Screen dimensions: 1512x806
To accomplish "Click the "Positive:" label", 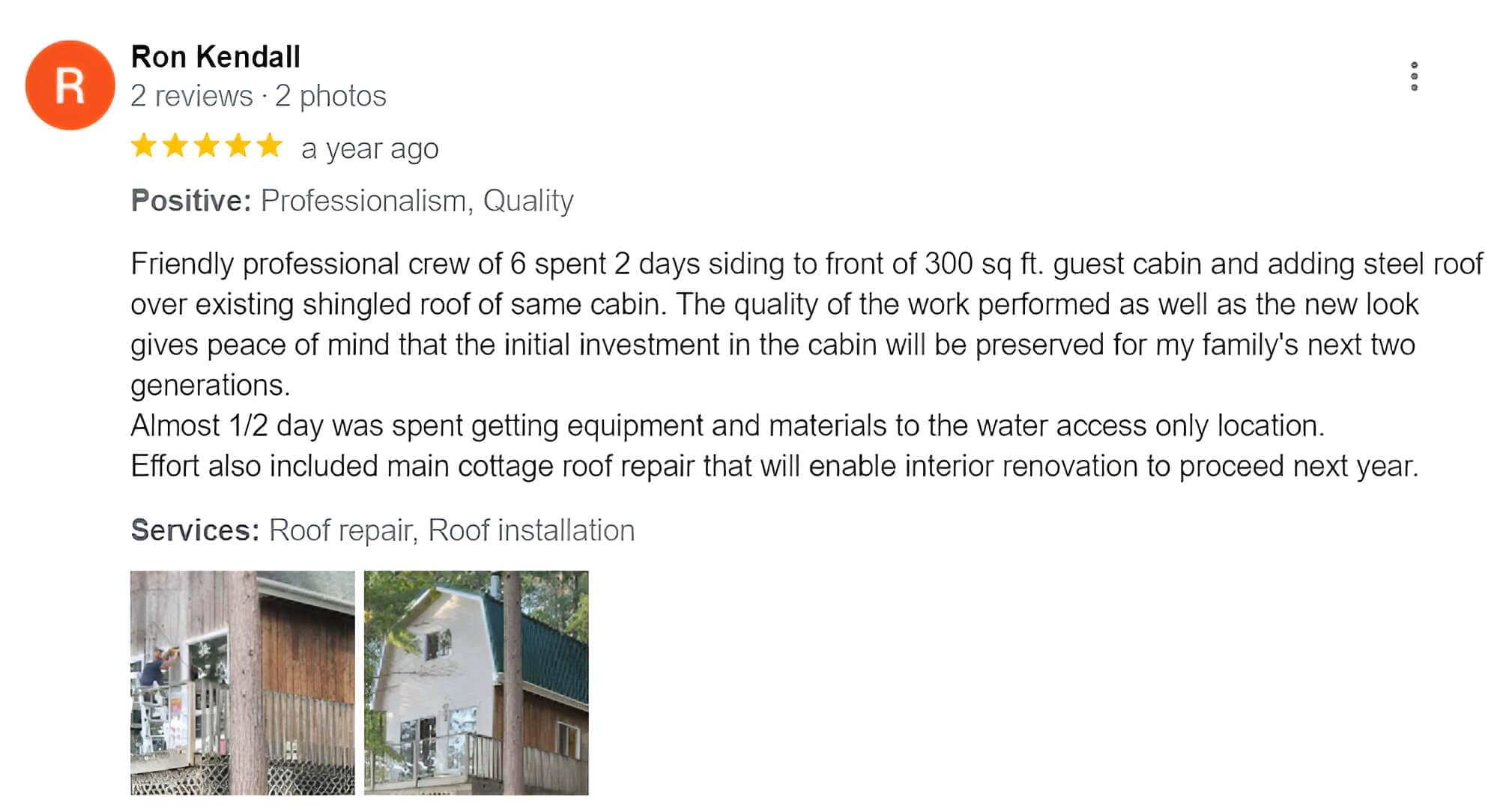I will click(x=190, y=201).
